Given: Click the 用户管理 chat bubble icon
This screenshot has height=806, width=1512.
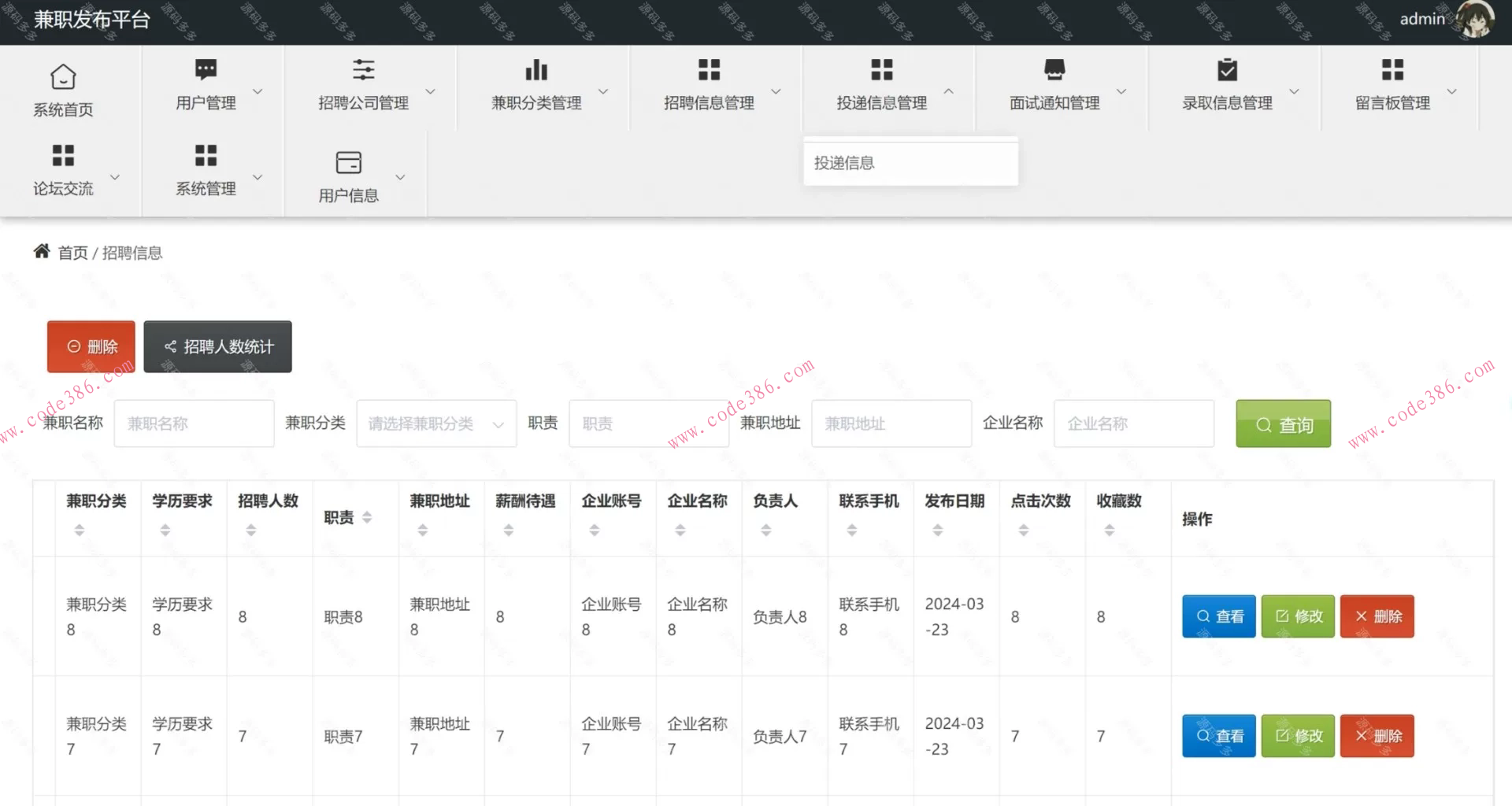Looking at the screenshot, I should [206, 70].
